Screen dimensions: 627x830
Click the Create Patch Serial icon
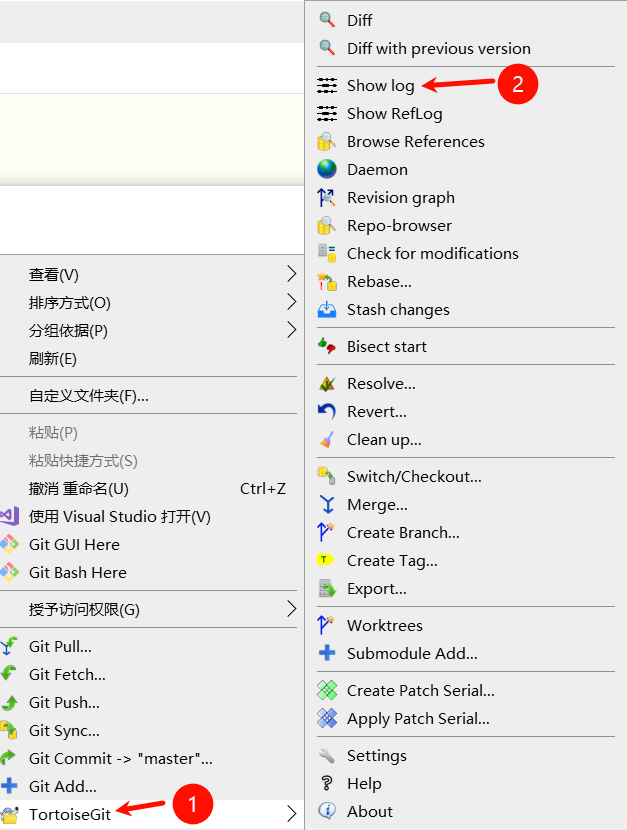[327, 690]
